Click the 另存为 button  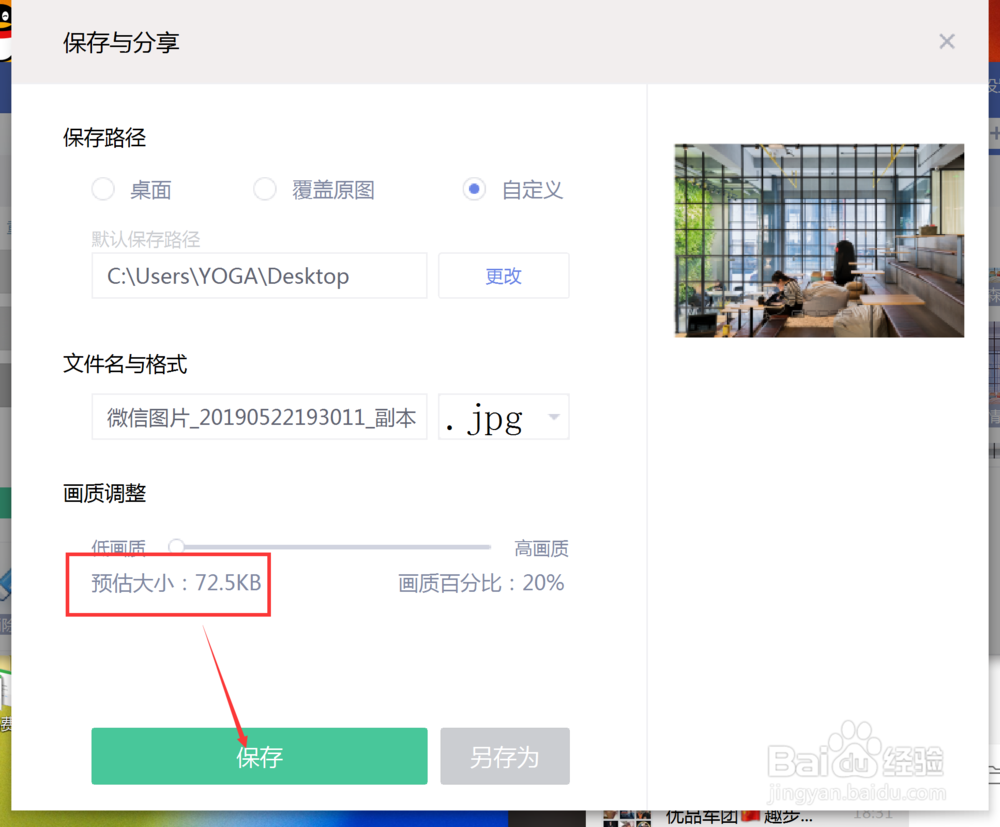tap(505, 756)
